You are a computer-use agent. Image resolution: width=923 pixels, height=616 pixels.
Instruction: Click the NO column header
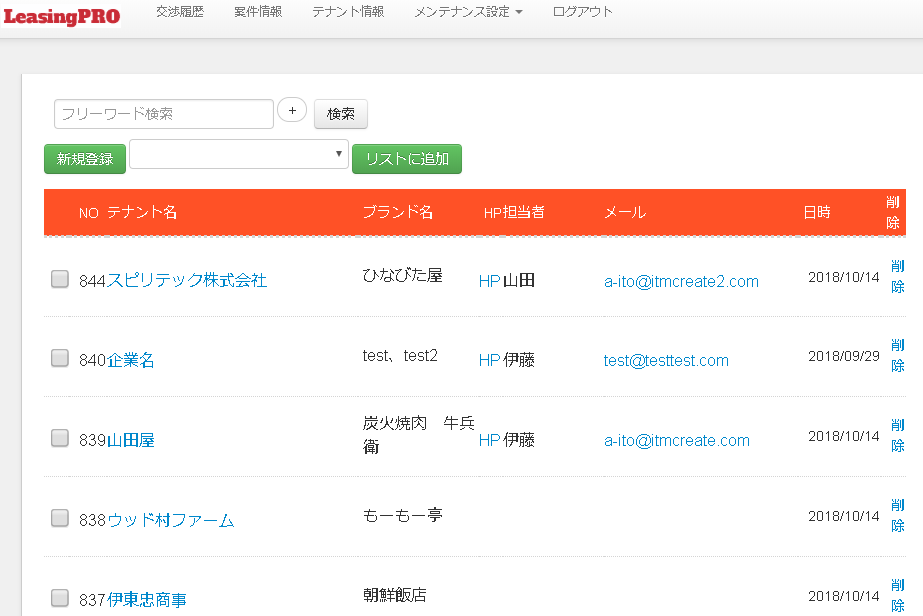point(89,213)
